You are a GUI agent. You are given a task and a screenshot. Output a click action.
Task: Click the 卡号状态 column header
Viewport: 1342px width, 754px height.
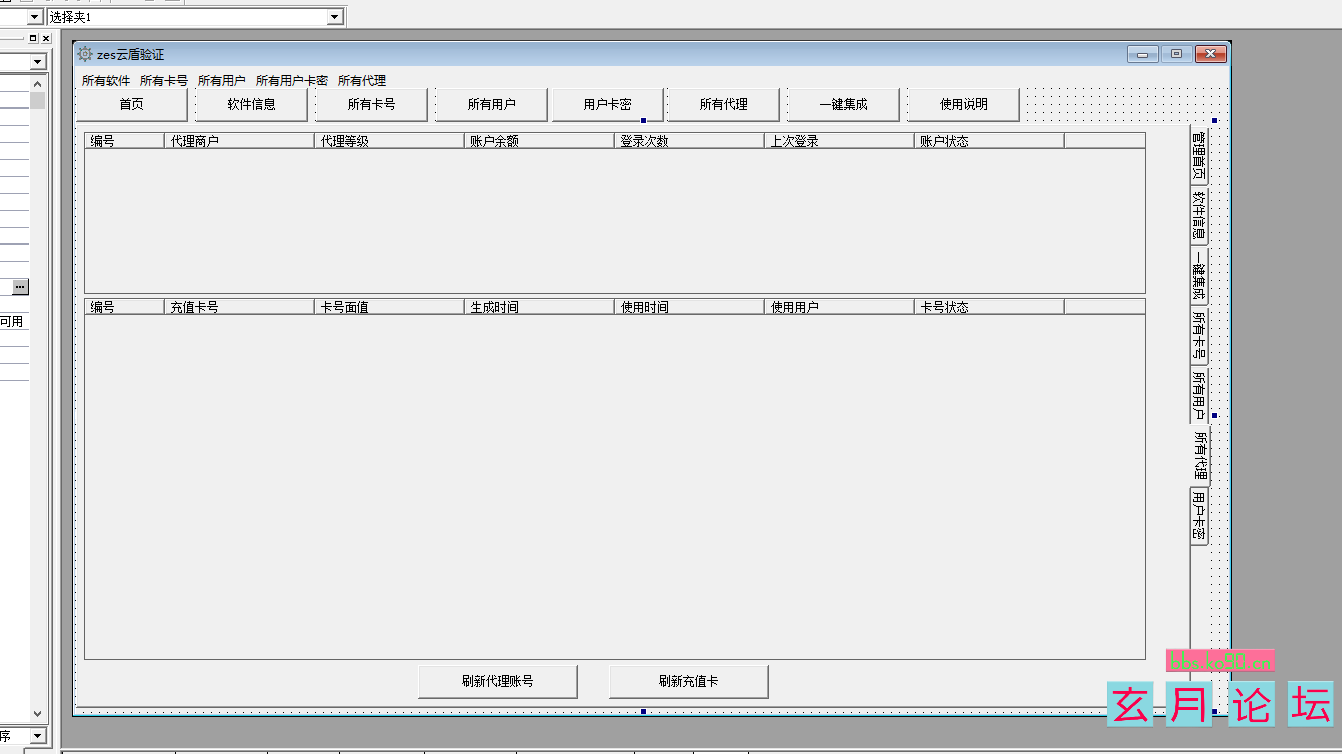pyautogui.click(x=989, y=307)
